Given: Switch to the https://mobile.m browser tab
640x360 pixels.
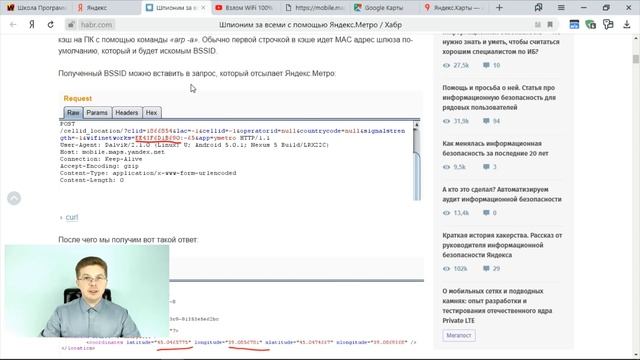Looking at the screenshot, I should (315, 8).
